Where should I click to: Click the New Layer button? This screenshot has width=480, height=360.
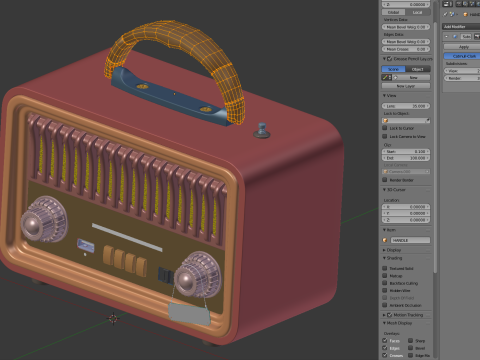tap(406, 86)
